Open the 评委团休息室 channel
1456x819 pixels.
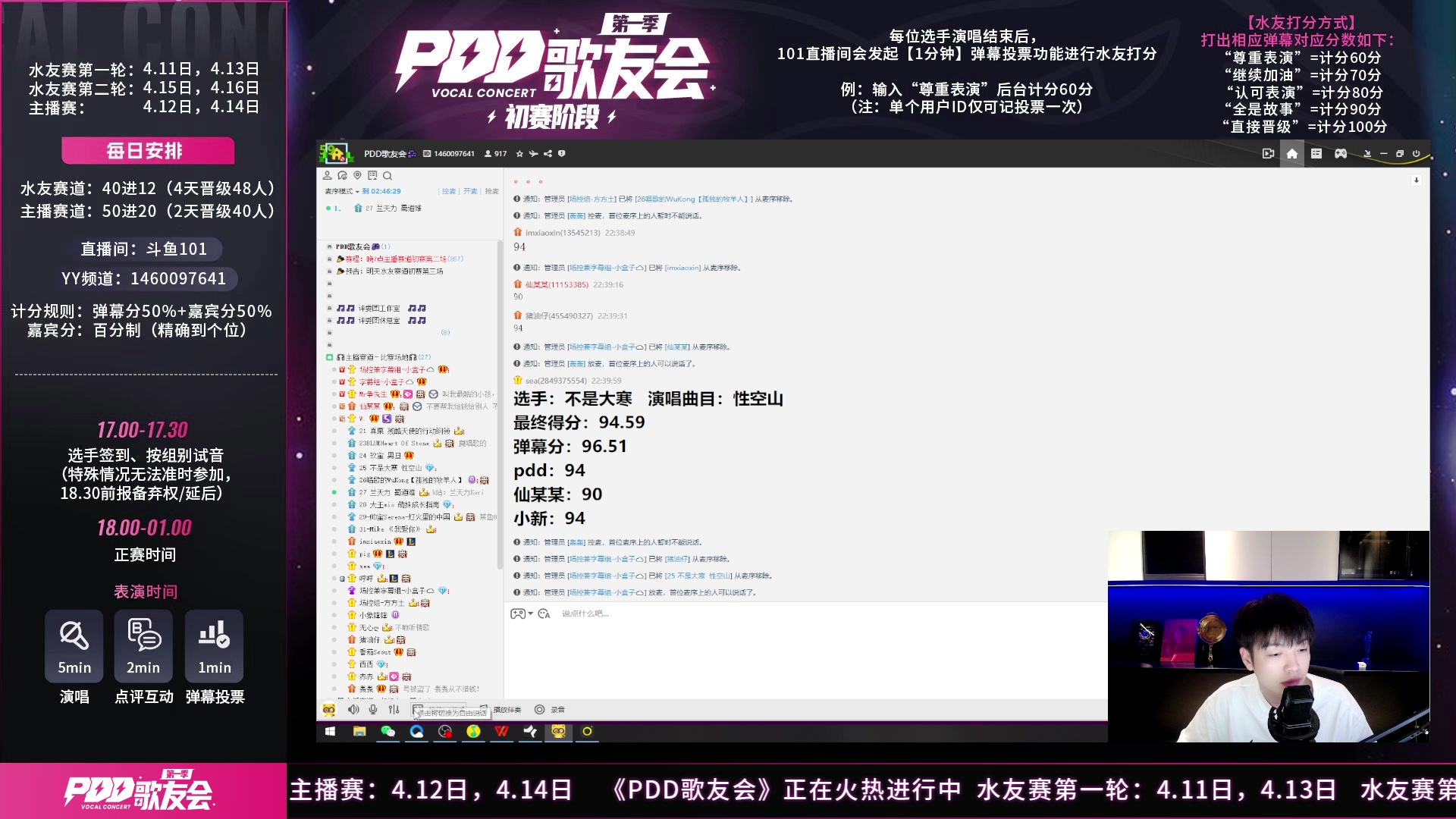[380, 320]
